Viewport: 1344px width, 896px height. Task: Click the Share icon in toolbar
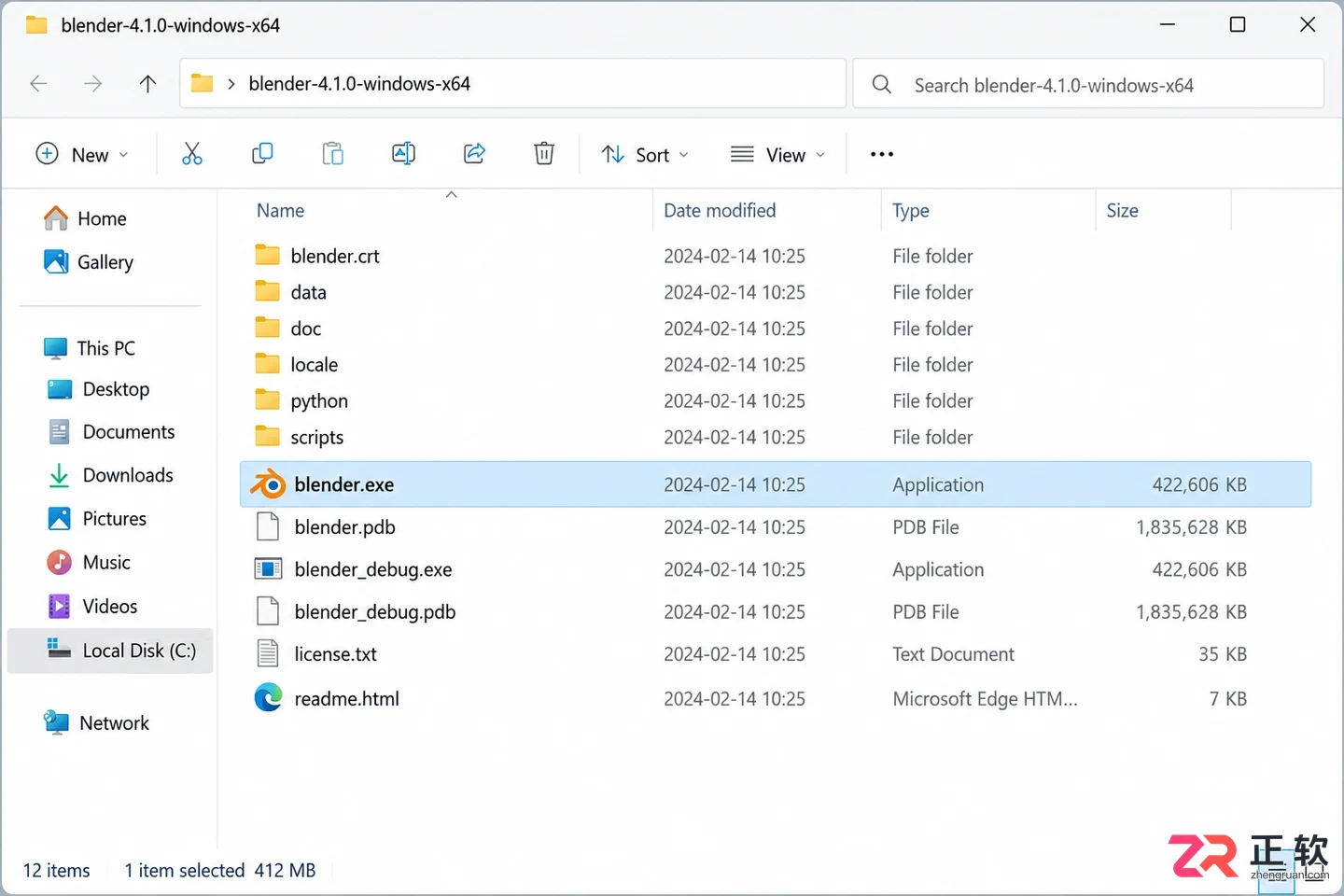[x=474, y=154]
